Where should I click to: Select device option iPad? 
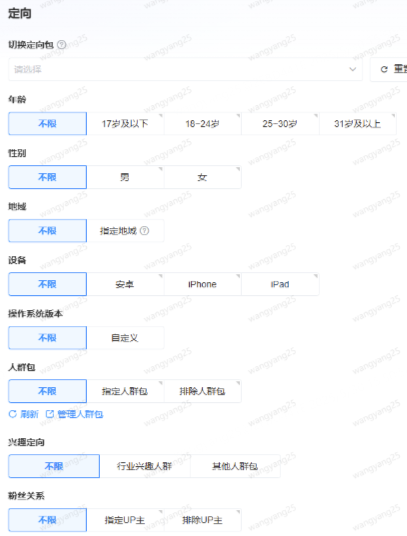click(x=280, y=284)
